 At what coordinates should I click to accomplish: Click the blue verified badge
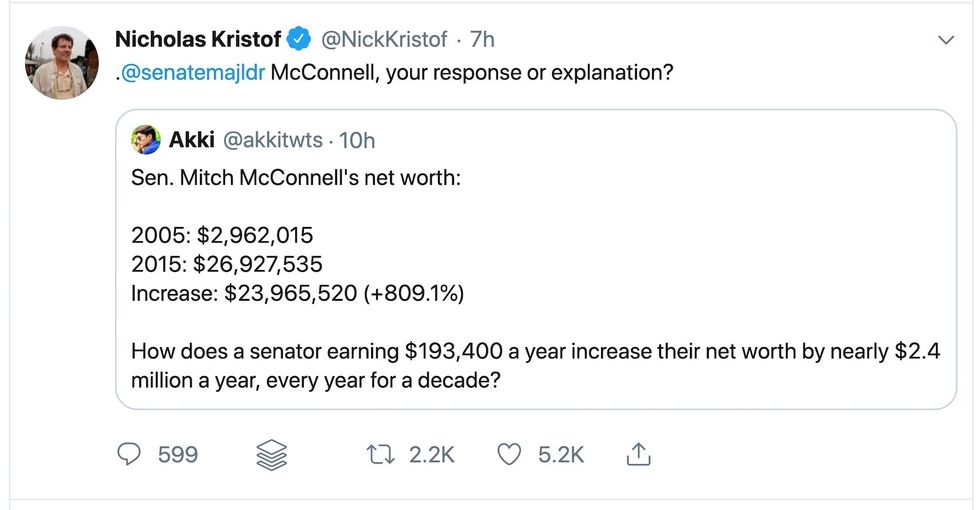tap(298, 40)
